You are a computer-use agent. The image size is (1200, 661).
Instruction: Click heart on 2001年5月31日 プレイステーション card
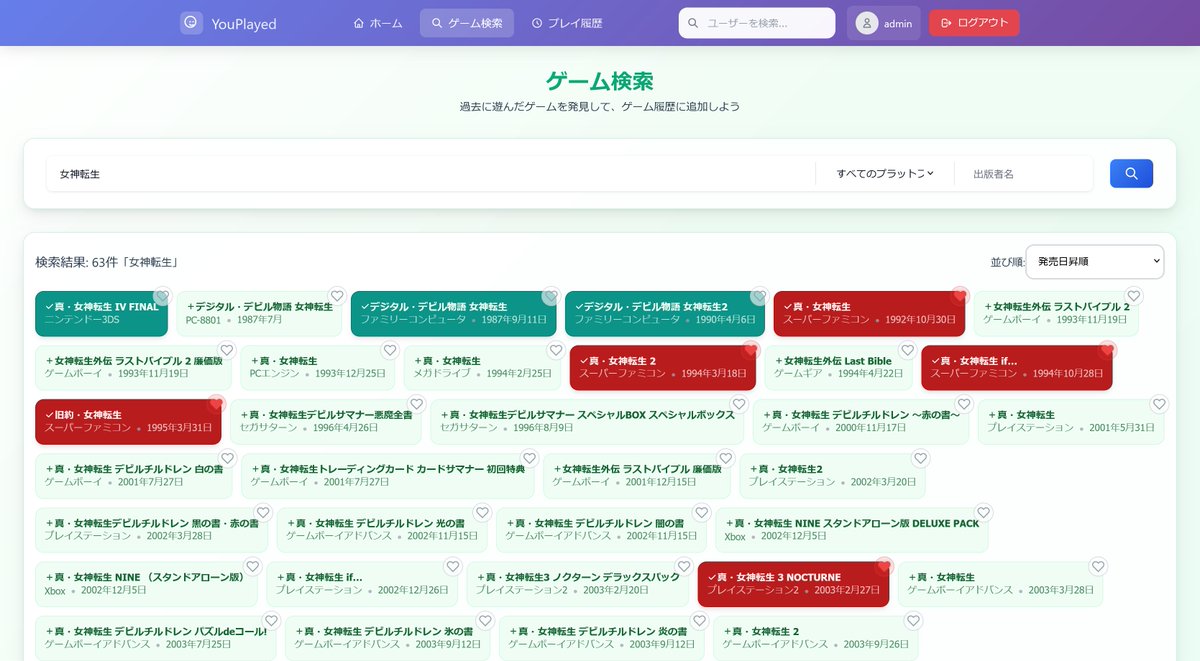[x=1159, y=404]
